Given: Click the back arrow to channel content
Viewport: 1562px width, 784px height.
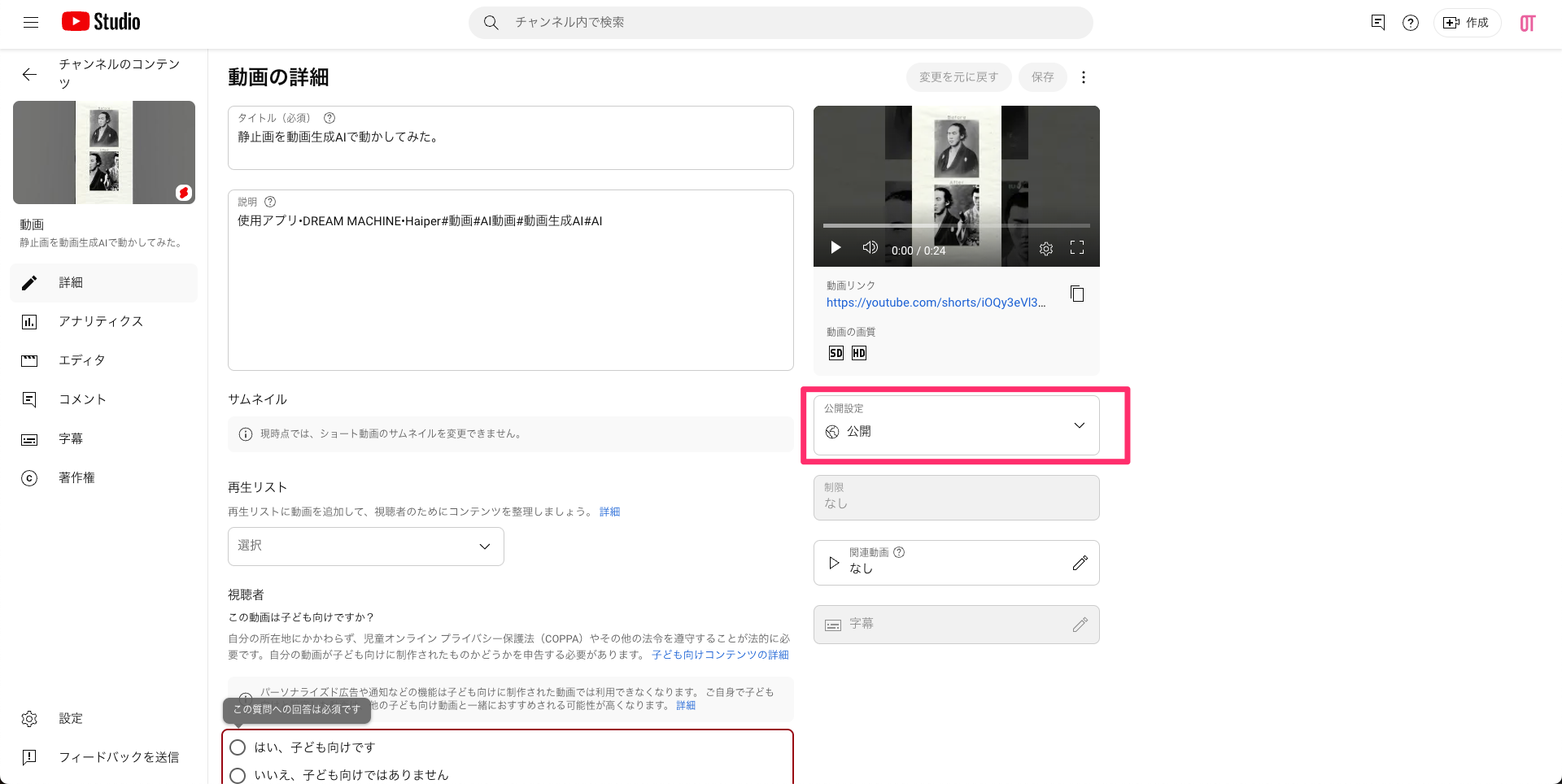Looking at the screenshot, I should tap(29, 75).
